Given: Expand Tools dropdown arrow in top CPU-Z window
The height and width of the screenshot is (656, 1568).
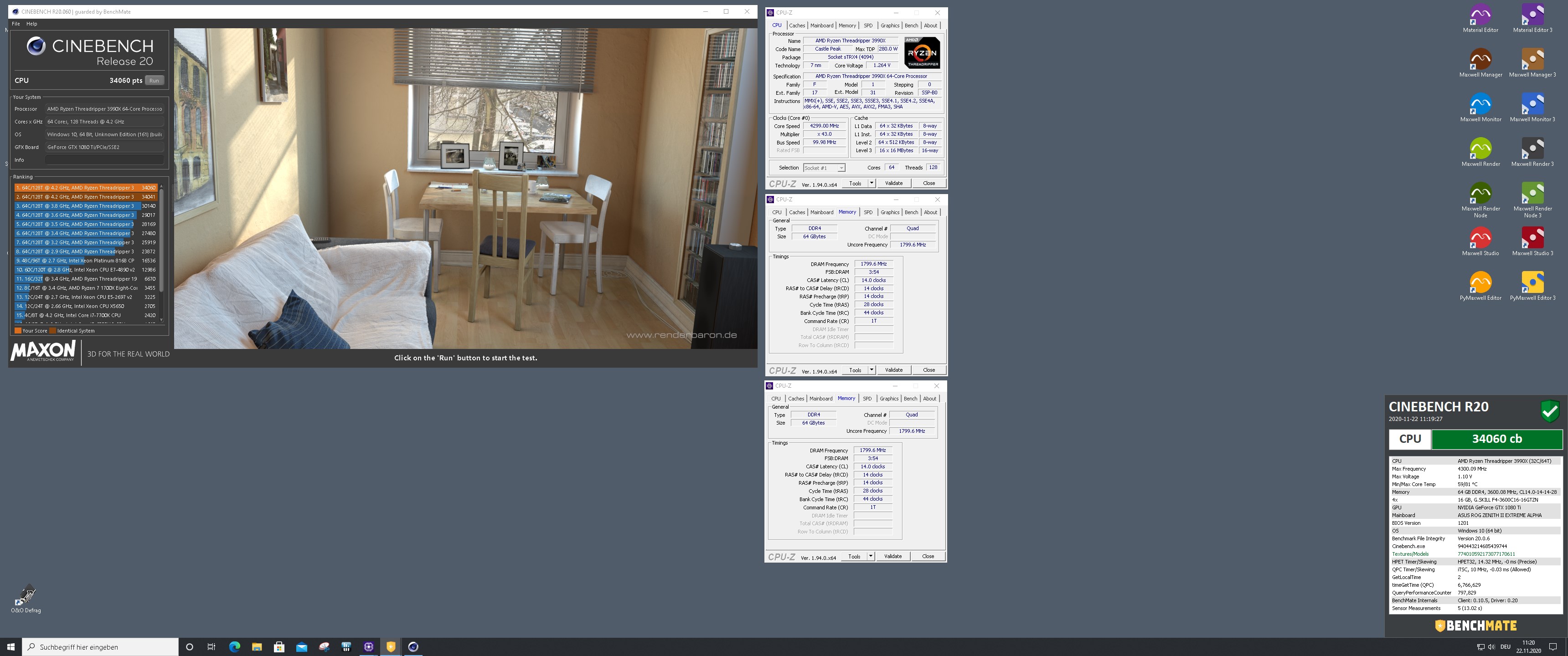Looking at the screenshot, I should point(871,183).
